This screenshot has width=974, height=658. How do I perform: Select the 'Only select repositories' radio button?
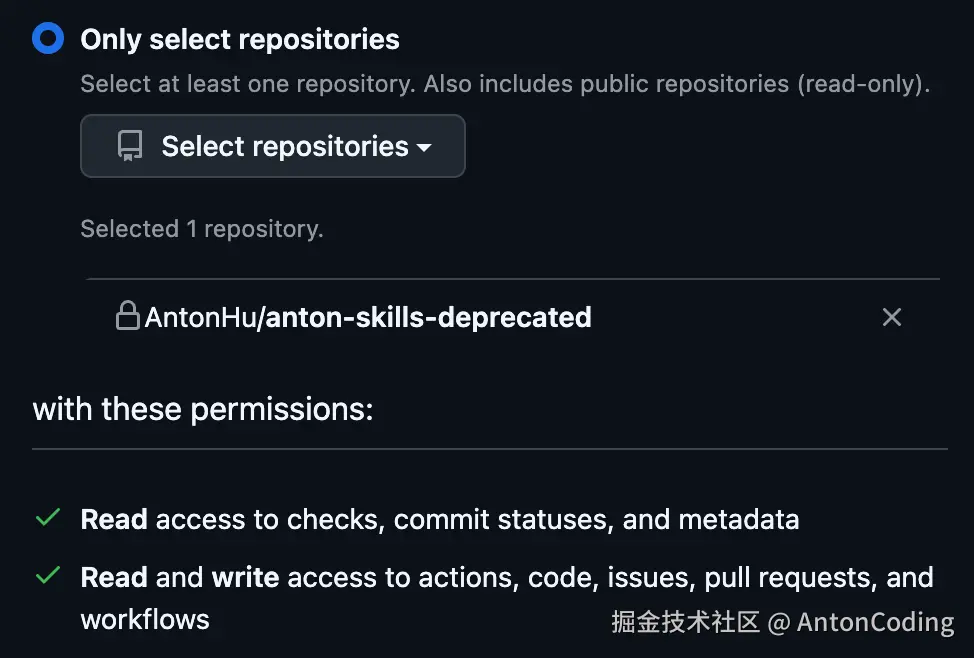coord(48,39)
